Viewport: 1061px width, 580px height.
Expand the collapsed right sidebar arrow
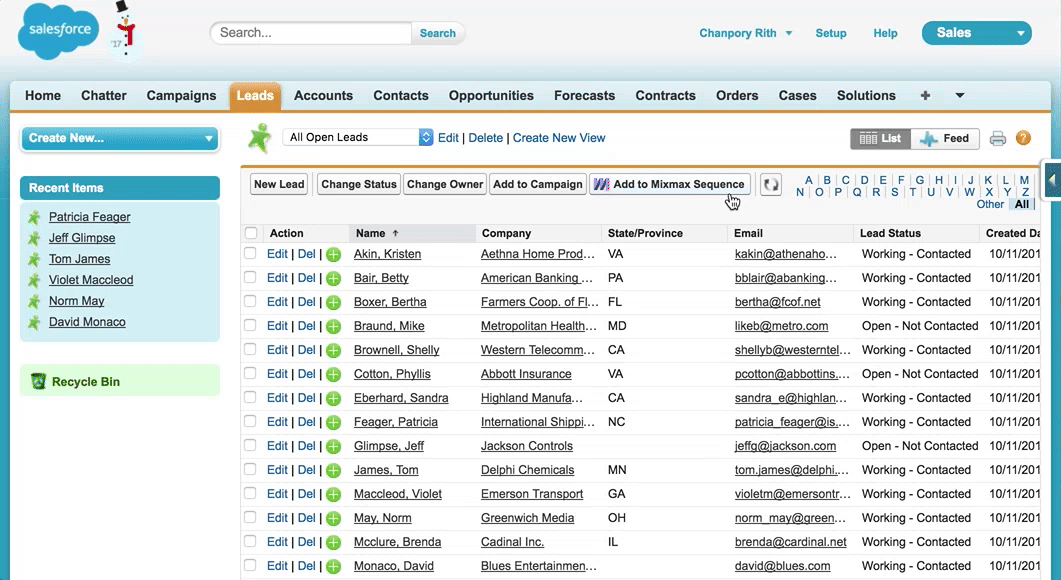1052,179
